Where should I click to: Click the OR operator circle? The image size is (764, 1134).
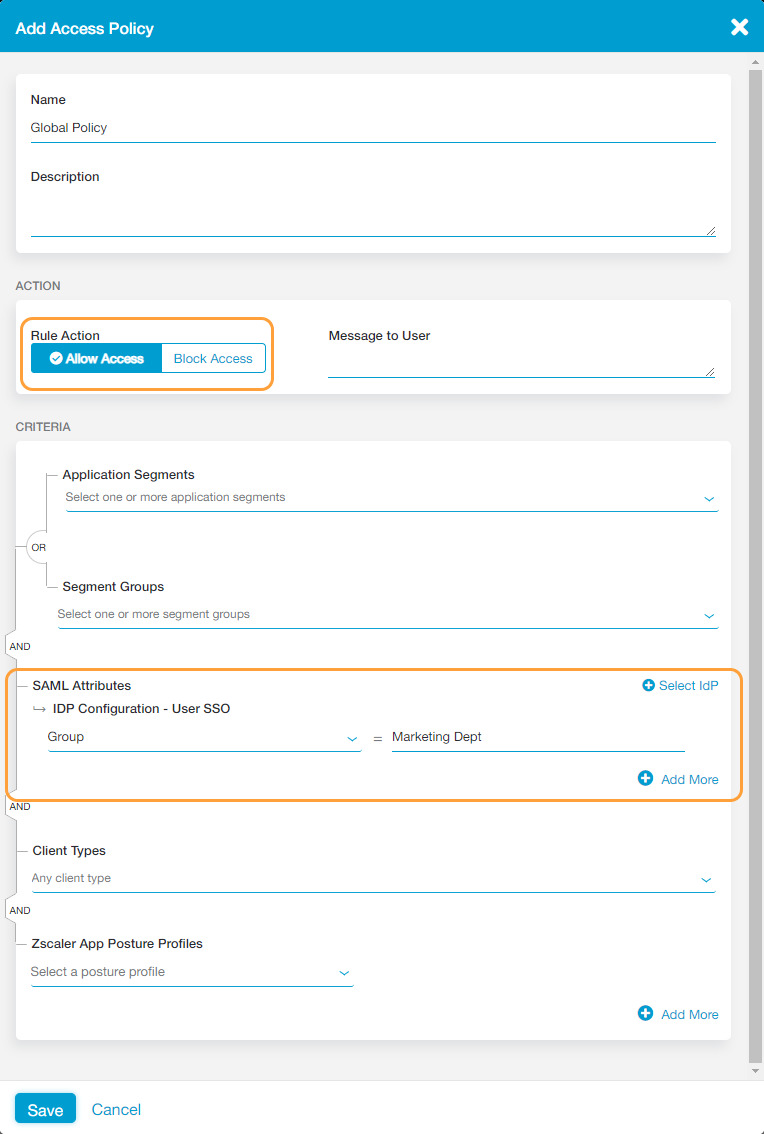click(38, 548)
